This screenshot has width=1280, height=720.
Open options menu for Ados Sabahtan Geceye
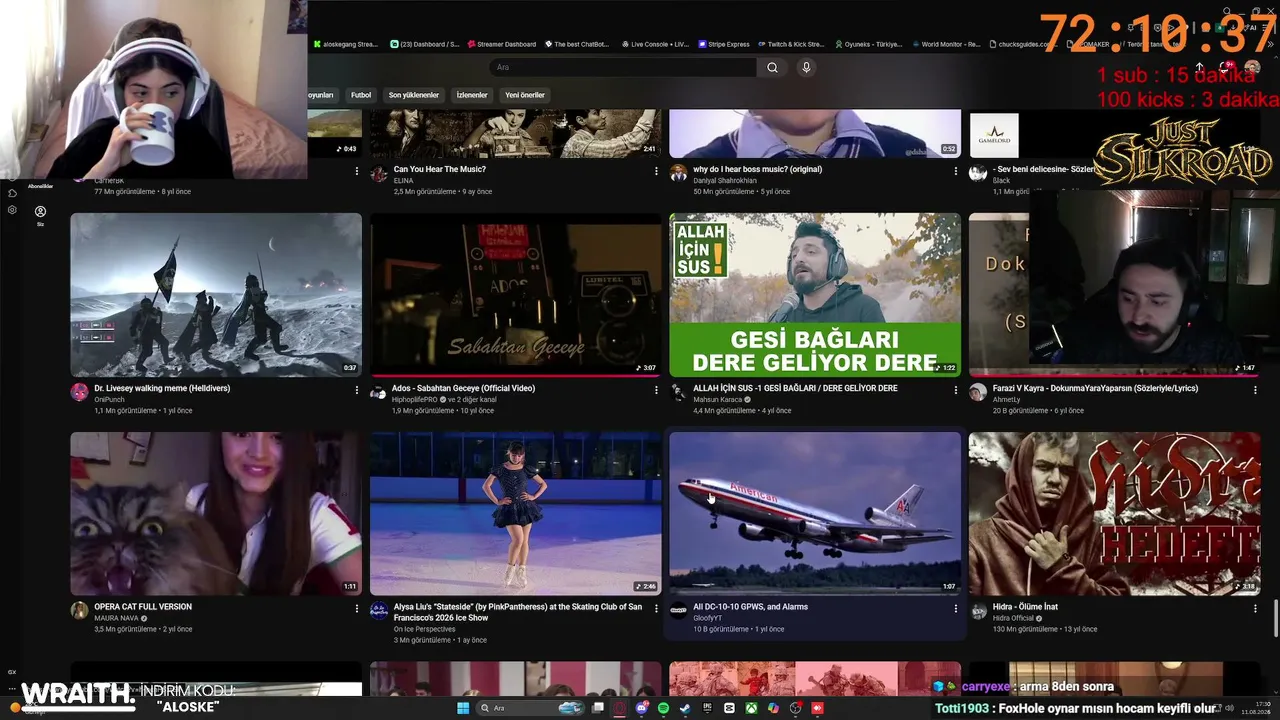(x=656, y=390)
